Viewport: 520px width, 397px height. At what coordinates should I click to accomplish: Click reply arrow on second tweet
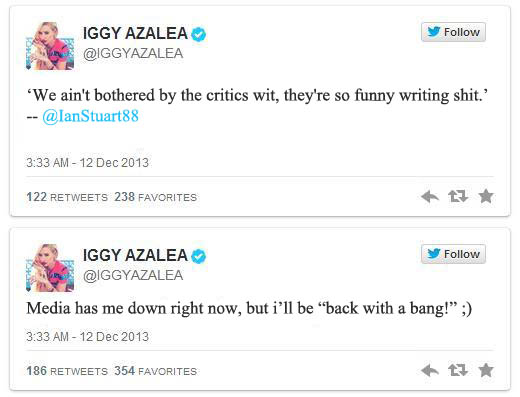(430, 370)
